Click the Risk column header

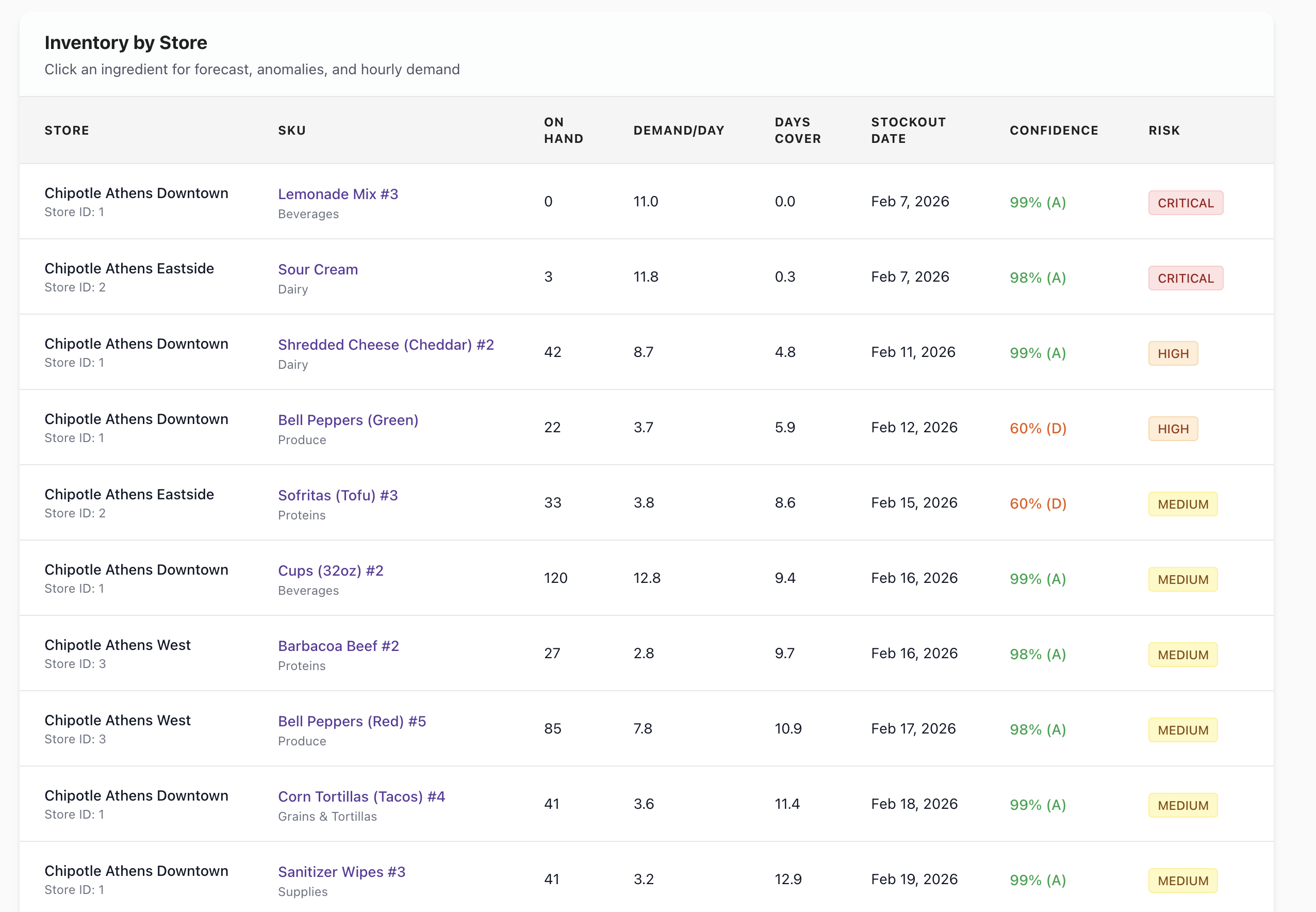[x=1163, y=131]
